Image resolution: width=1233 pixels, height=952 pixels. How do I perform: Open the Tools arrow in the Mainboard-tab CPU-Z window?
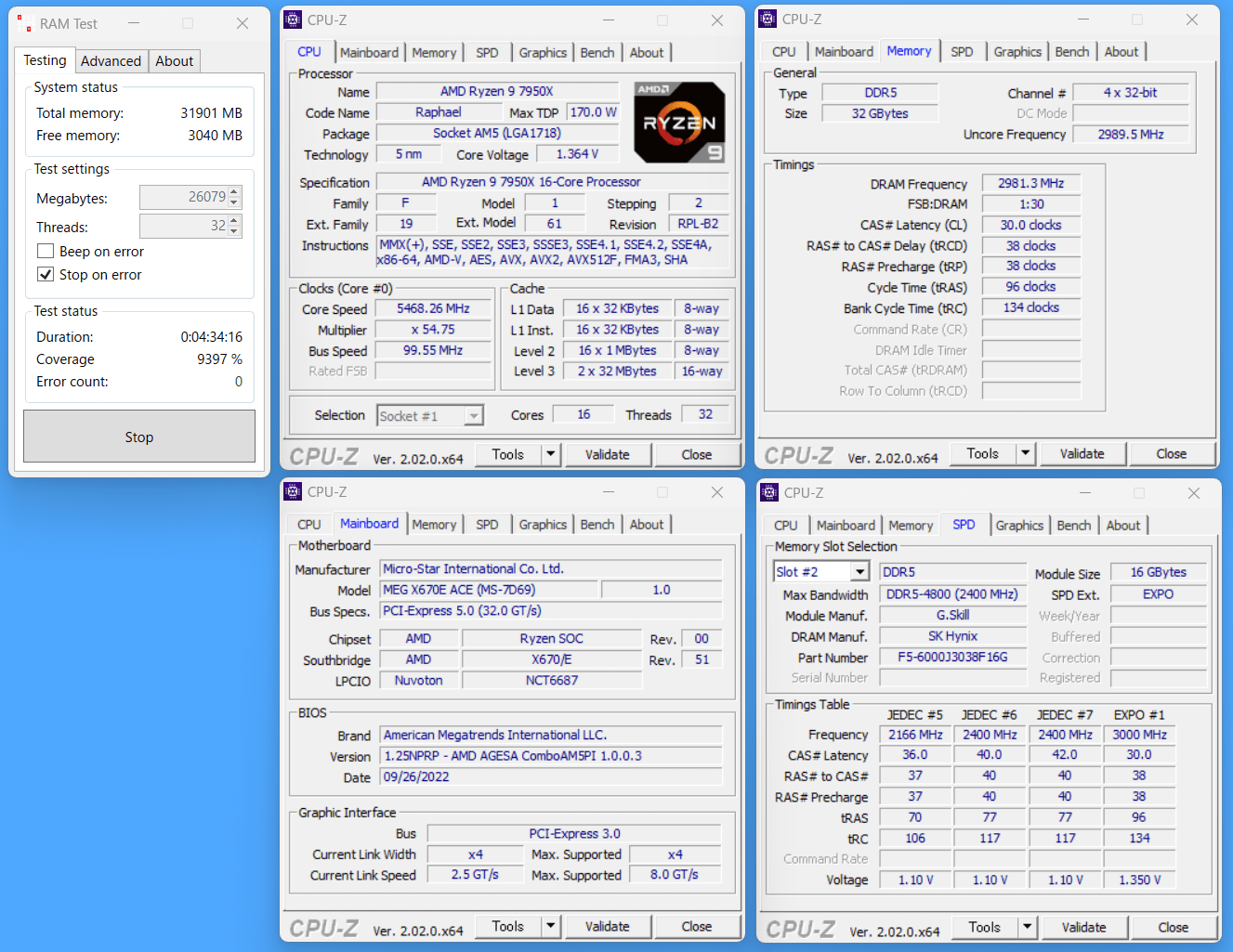[x=550, y=926]
